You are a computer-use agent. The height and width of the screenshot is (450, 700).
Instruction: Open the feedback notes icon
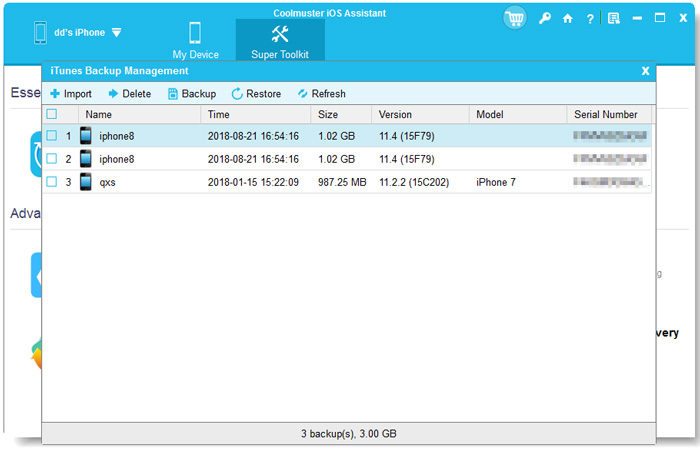[614, 18]
